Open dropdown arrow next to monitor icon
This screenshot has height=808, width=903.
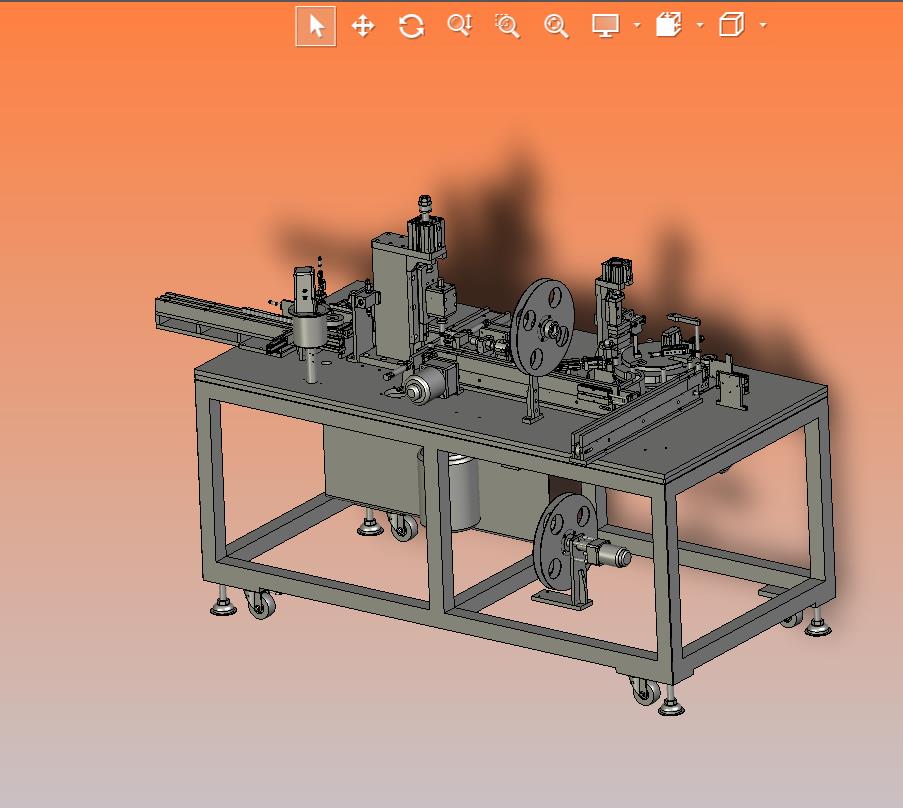637,25
